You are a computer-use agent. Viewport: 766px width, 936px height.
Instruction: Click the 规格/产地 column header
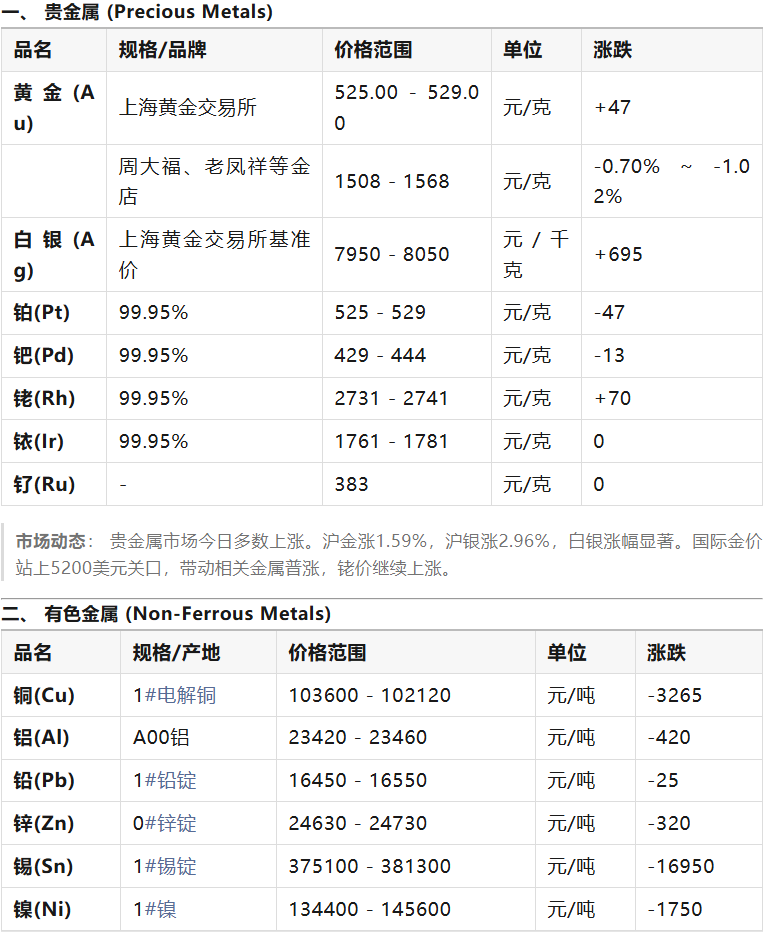click(176, 653)
